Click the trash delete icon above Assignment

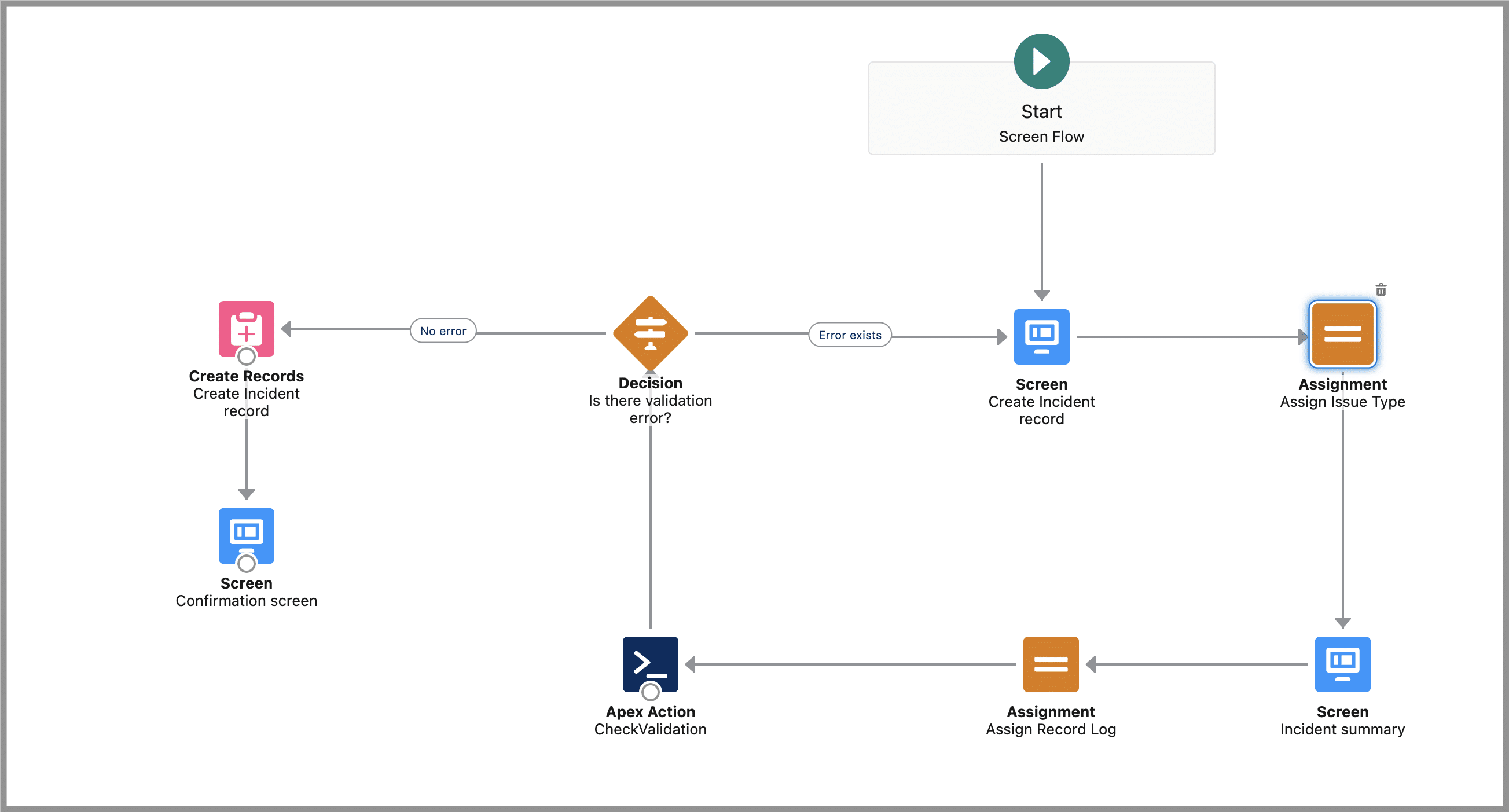[1381, 289]
